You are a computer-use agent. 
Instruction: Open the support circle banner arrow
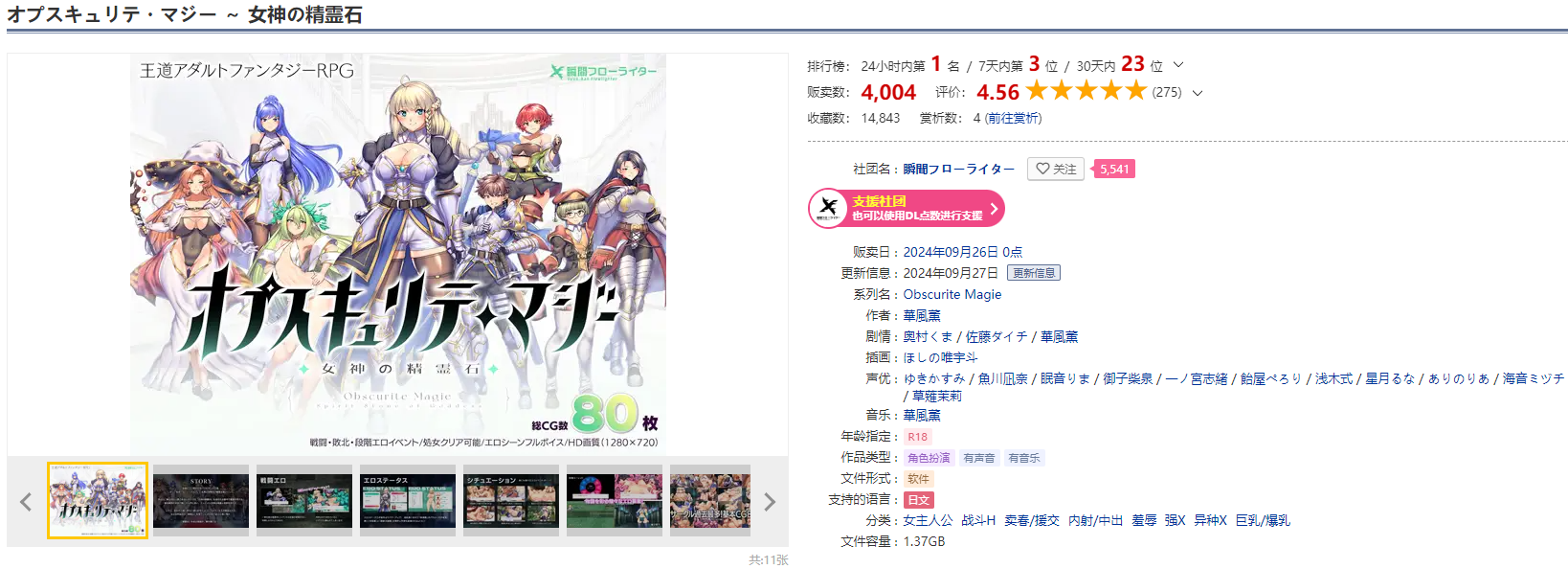coord(994,208)
